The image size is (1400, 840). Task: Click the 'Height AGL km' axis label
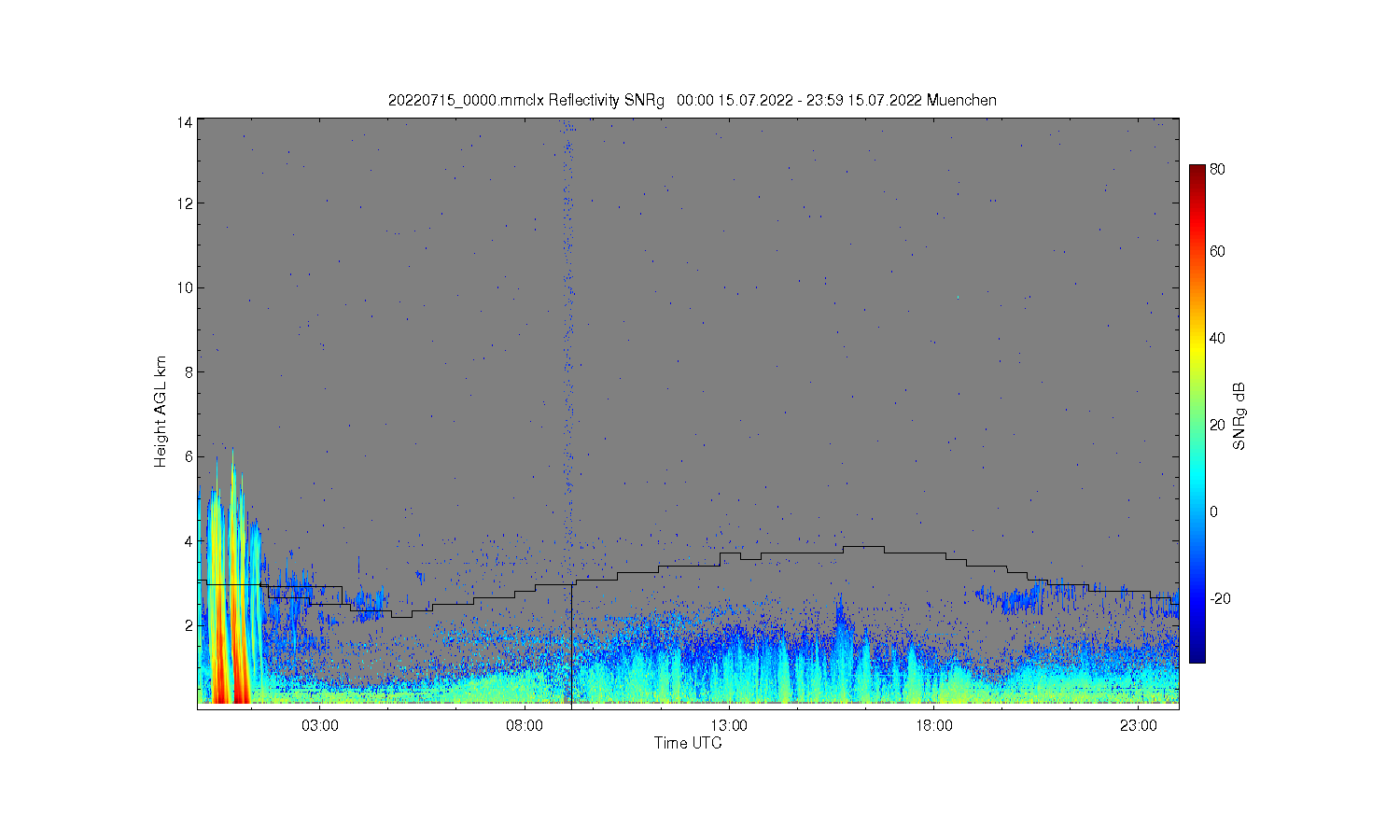(161, 412)
